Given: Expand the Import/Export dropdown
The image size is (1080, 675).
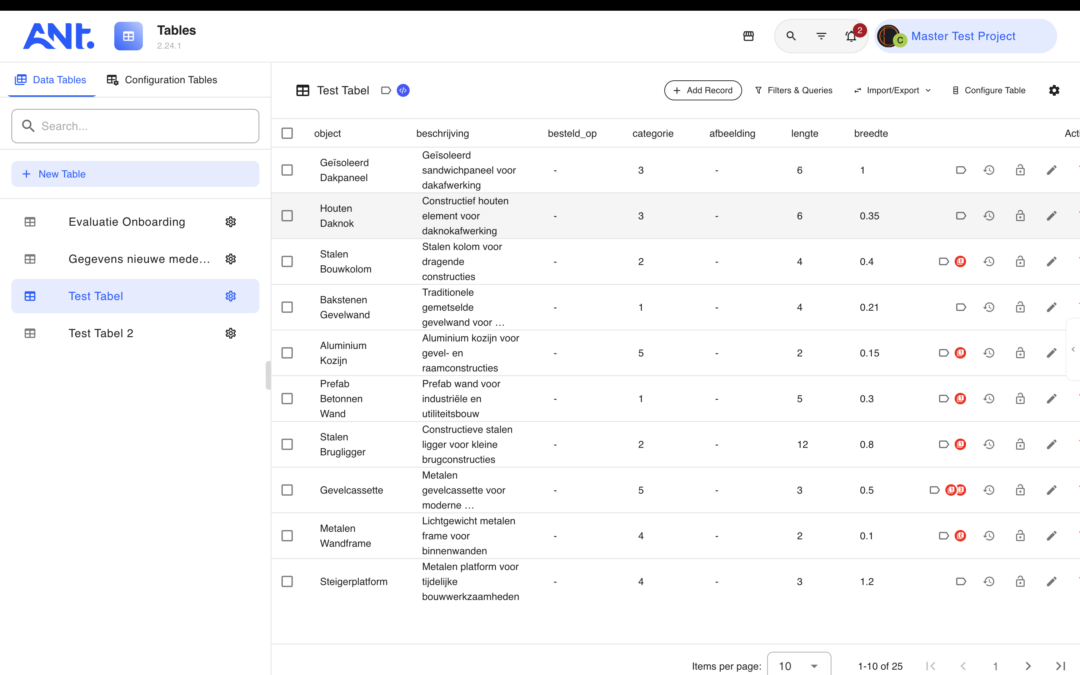Looking at the screenshot, I should click(x=892, y=90).
